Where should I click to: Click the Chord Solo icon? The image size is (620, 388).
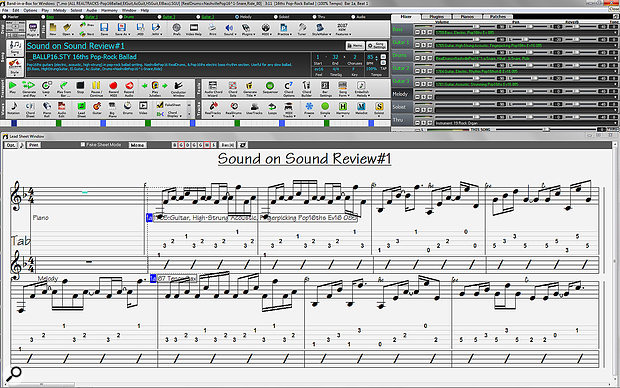pos(233,88)
